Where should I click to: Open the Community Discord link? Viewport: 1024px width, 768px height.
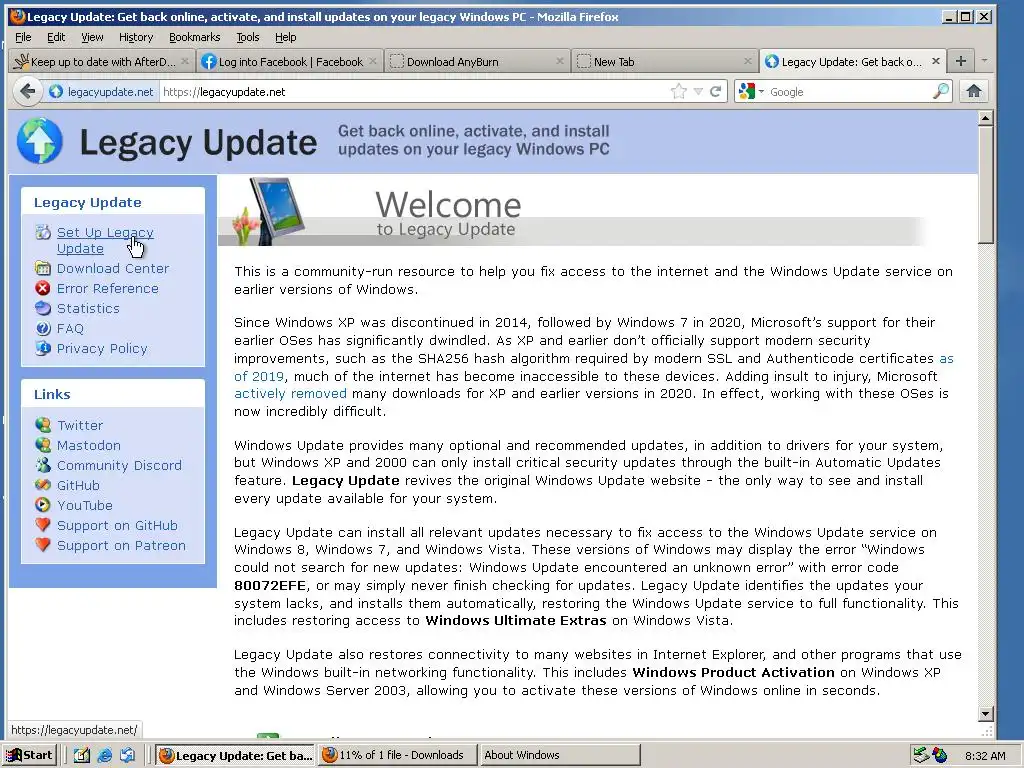119,465
